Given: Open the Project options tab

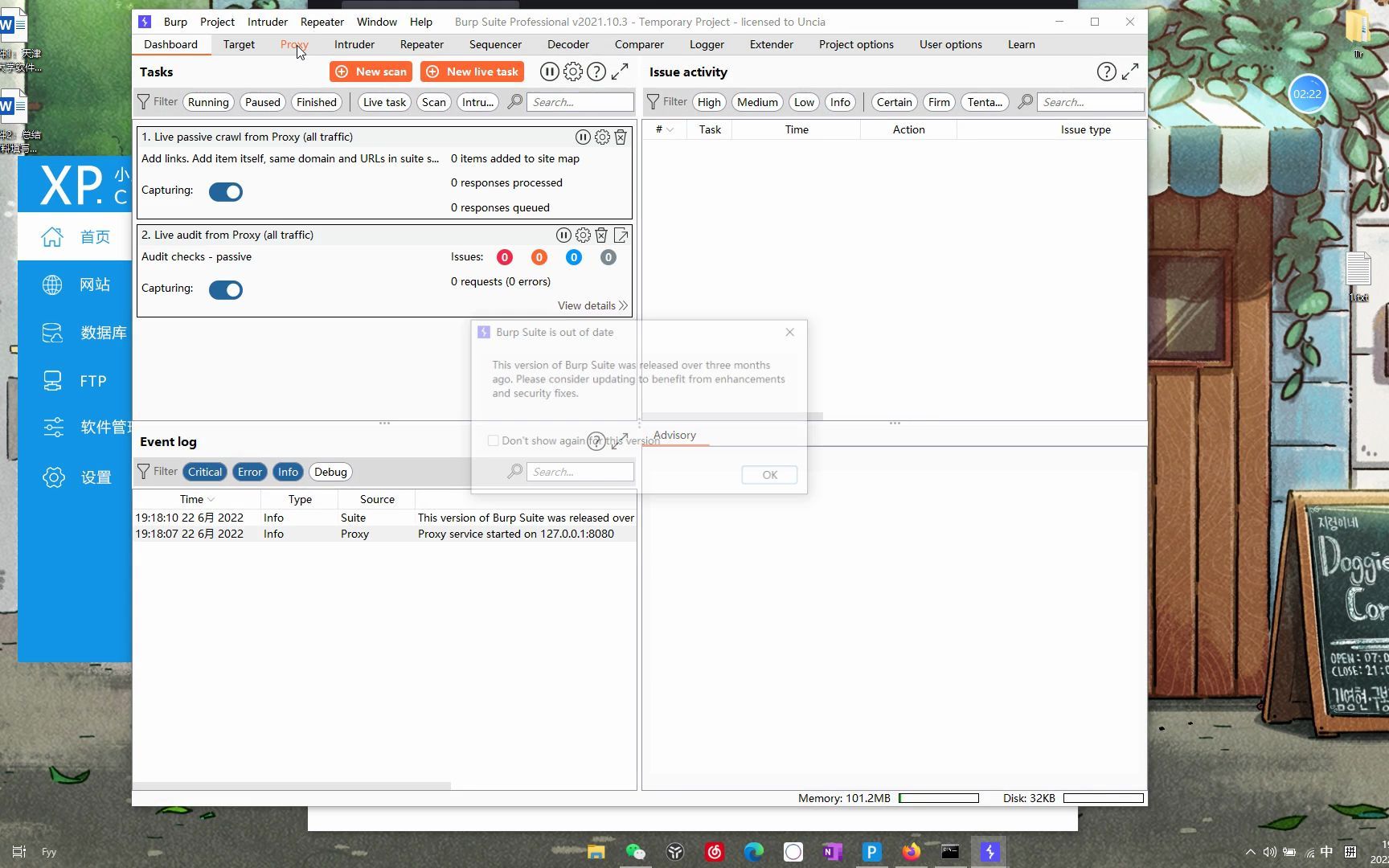Looking at the screenshot, I should pyautogui.click(x=856, y=44).
